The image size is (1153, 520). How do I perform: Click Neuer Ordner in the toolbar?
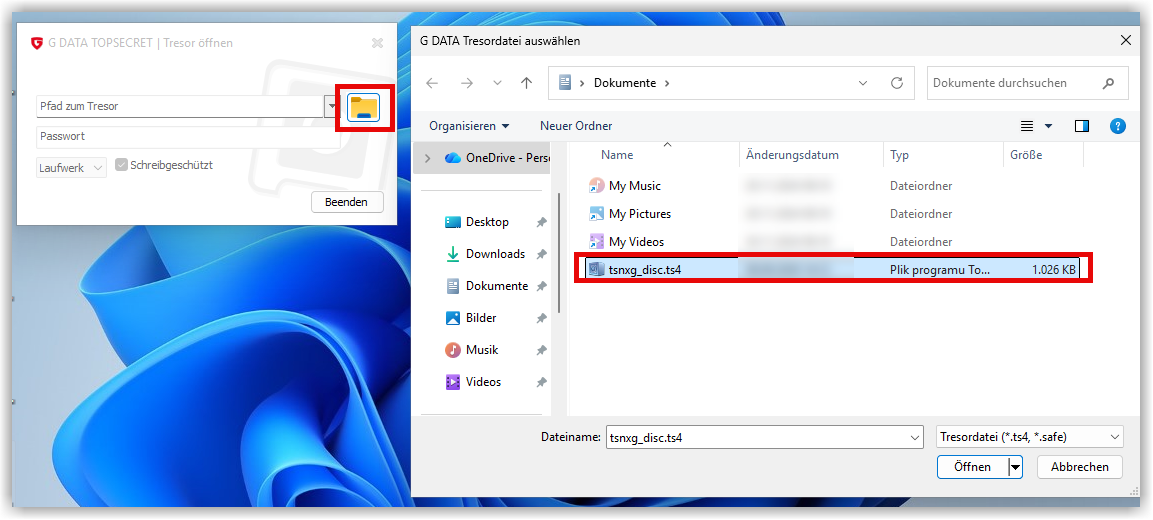point(576,127)
